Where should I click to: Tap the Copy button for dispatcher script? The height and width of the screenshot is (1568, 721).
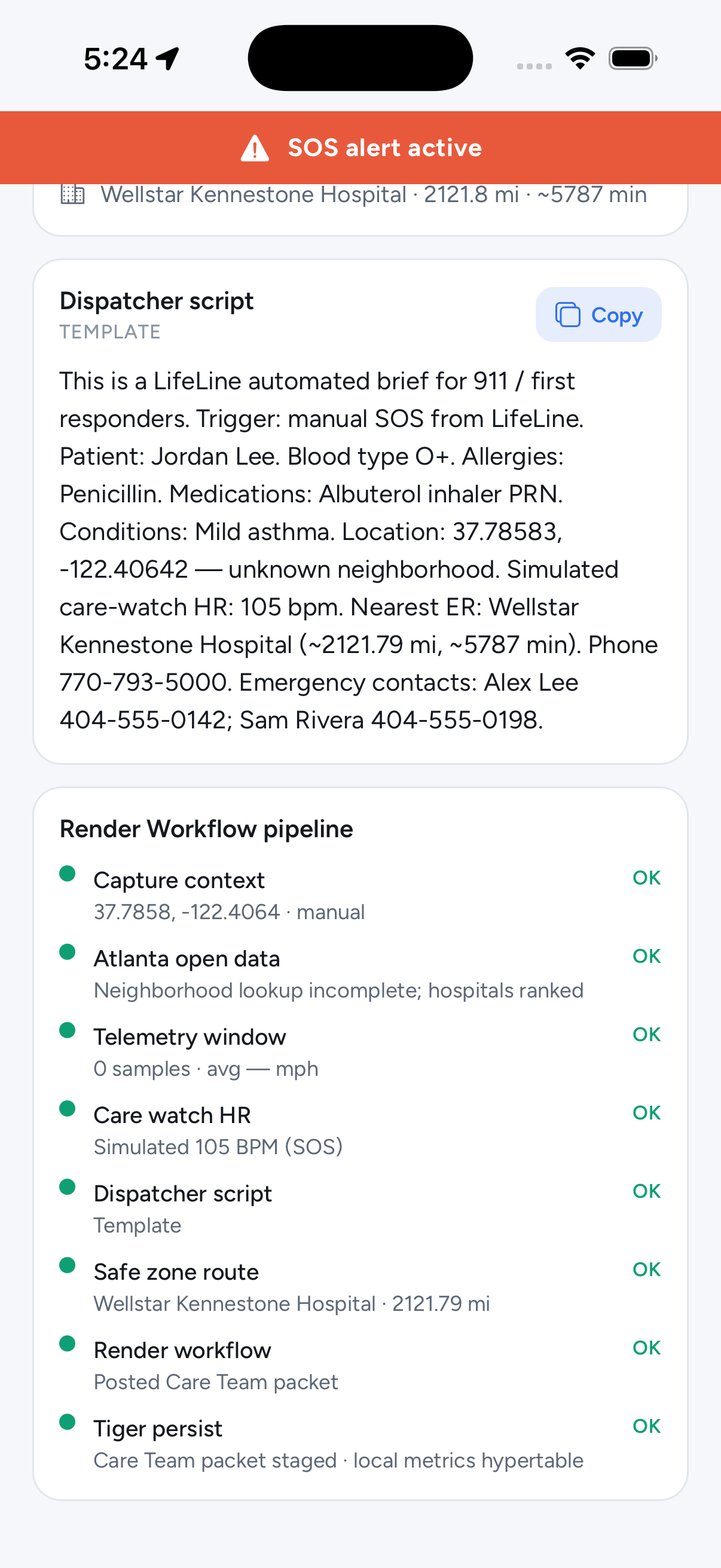598,315
